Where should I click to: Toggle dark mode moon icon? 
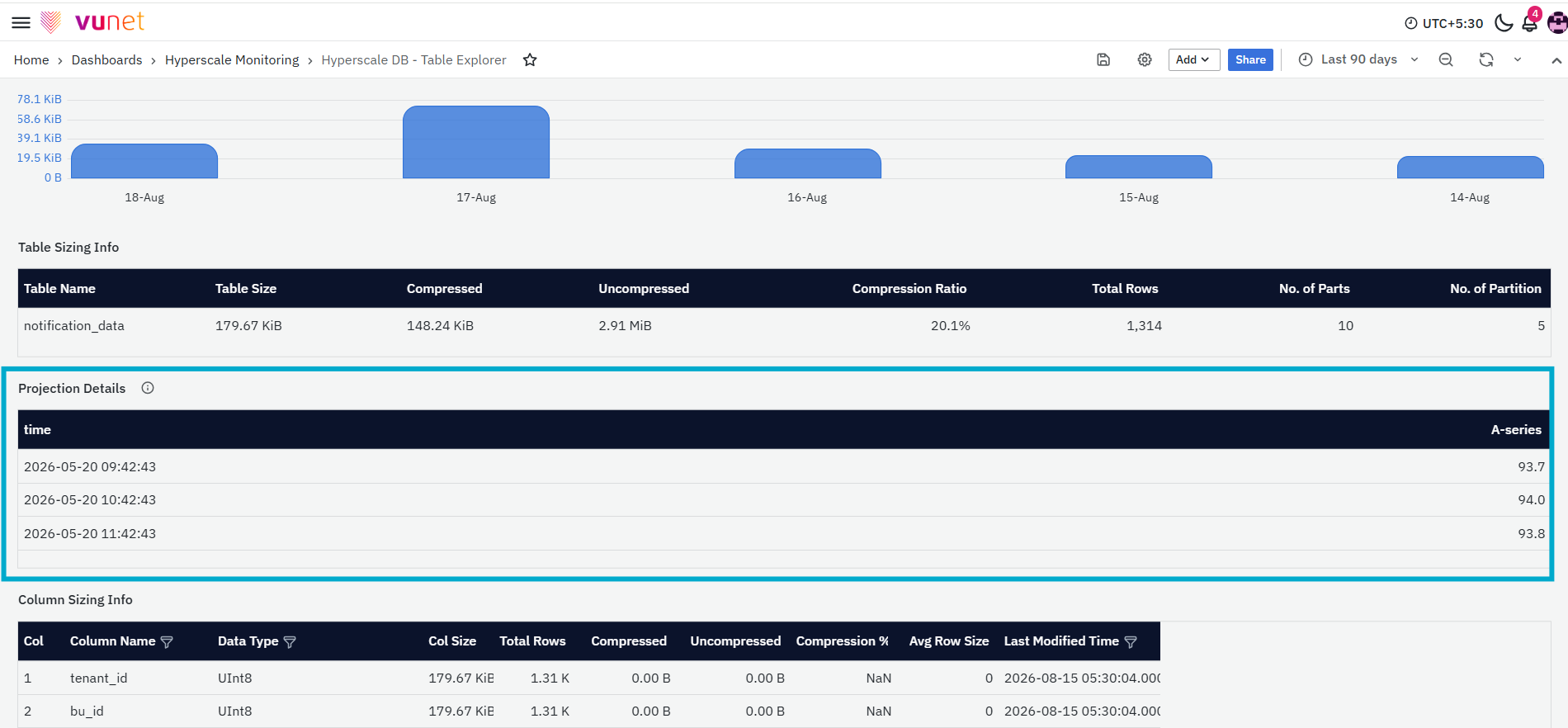coord(1504,23)
